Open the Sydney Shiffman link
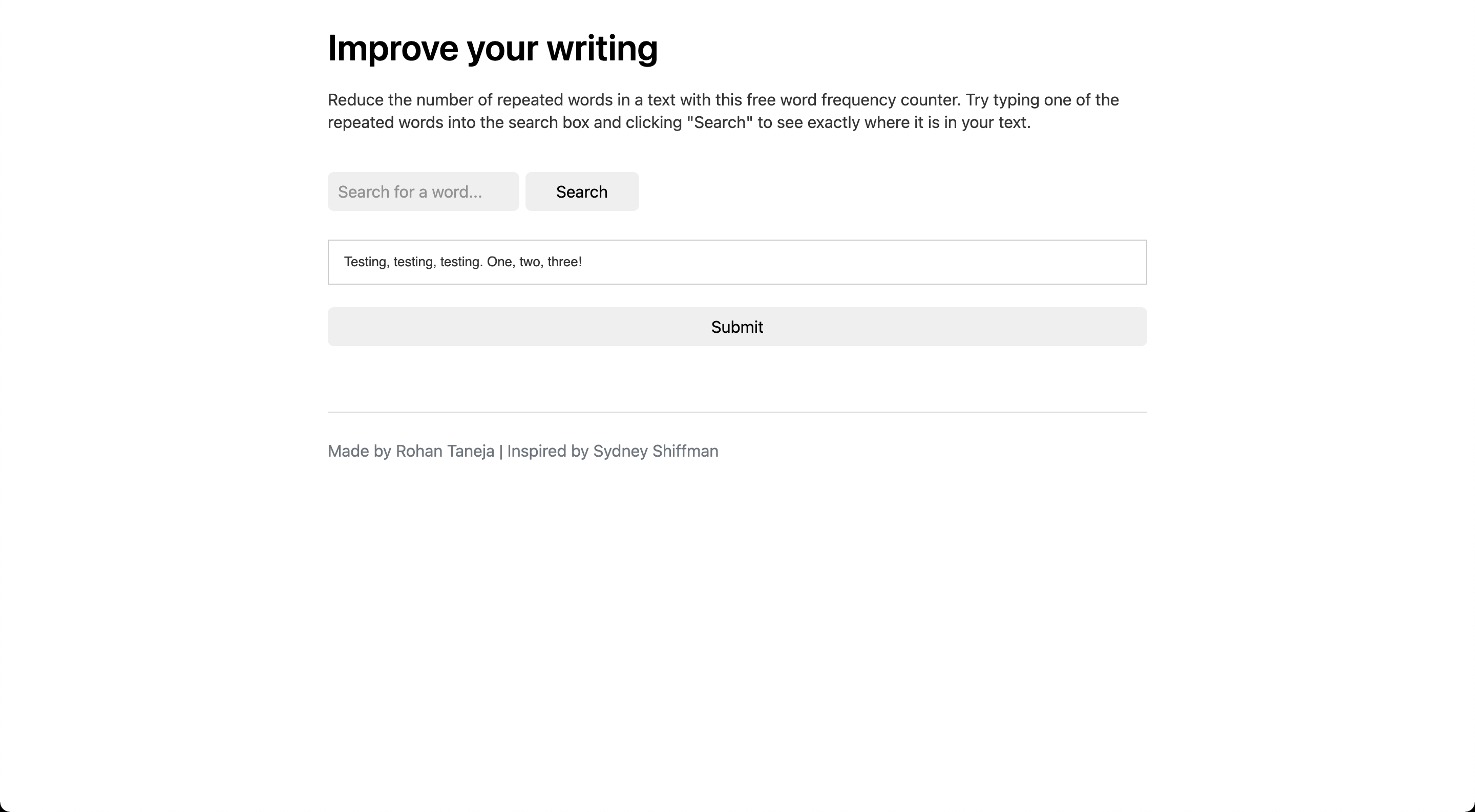 point(655,451)
